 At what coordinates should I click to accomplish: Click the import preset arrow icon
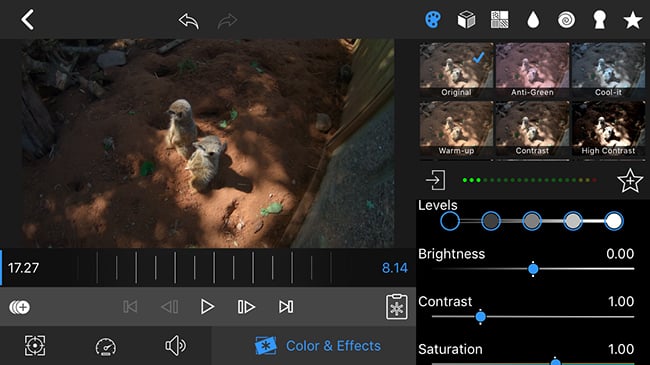435,180
